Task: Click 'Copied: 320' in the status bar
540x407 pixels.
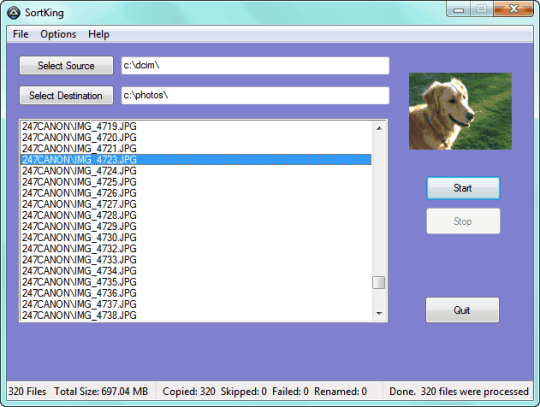Action: [189, 392]
